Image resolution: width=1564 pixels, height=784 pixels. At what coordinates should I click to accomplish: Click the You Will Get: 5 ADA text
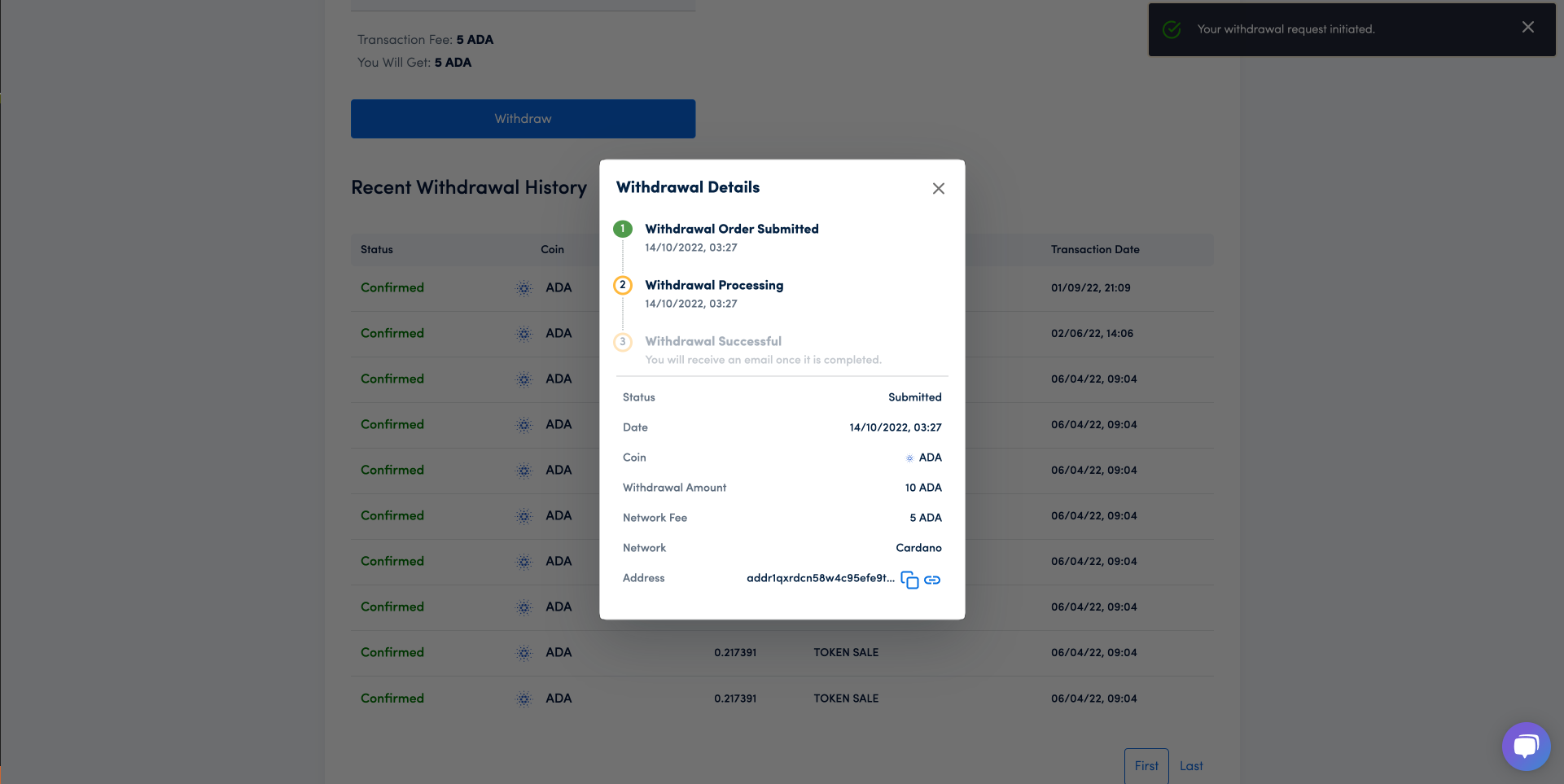coord(414,63)
